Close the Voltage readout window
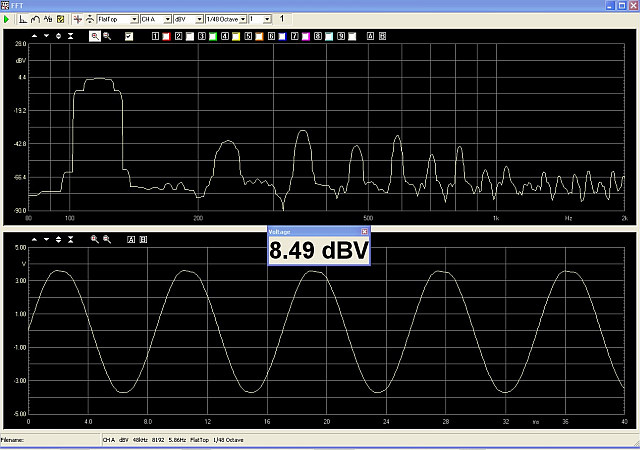 (x=364, y=232)
